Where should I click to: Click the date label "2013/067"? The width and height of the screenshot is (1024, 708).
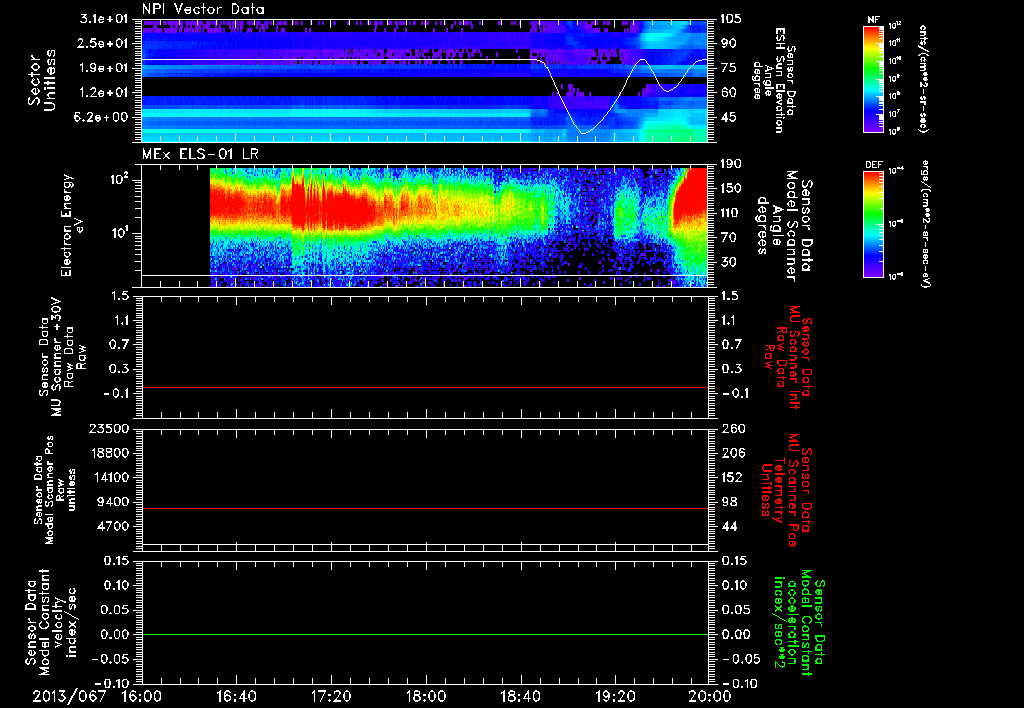click(69, 696)
